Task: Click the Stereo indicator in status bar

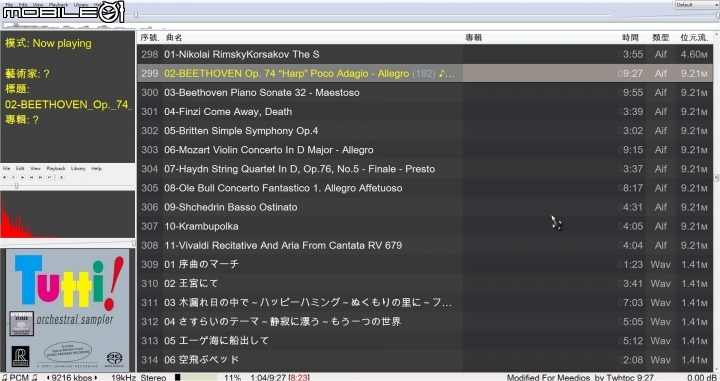Action: click(x=153, y=377)
